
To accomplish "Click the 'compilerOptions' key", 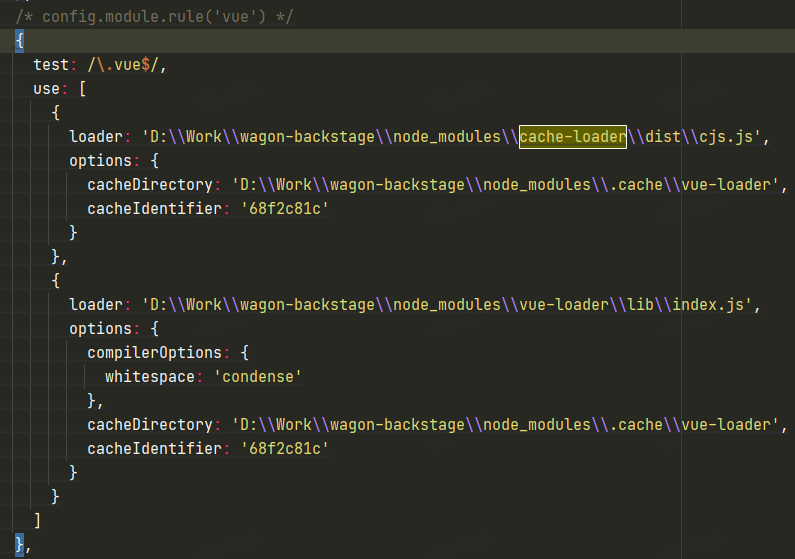I will pos(154,352).
